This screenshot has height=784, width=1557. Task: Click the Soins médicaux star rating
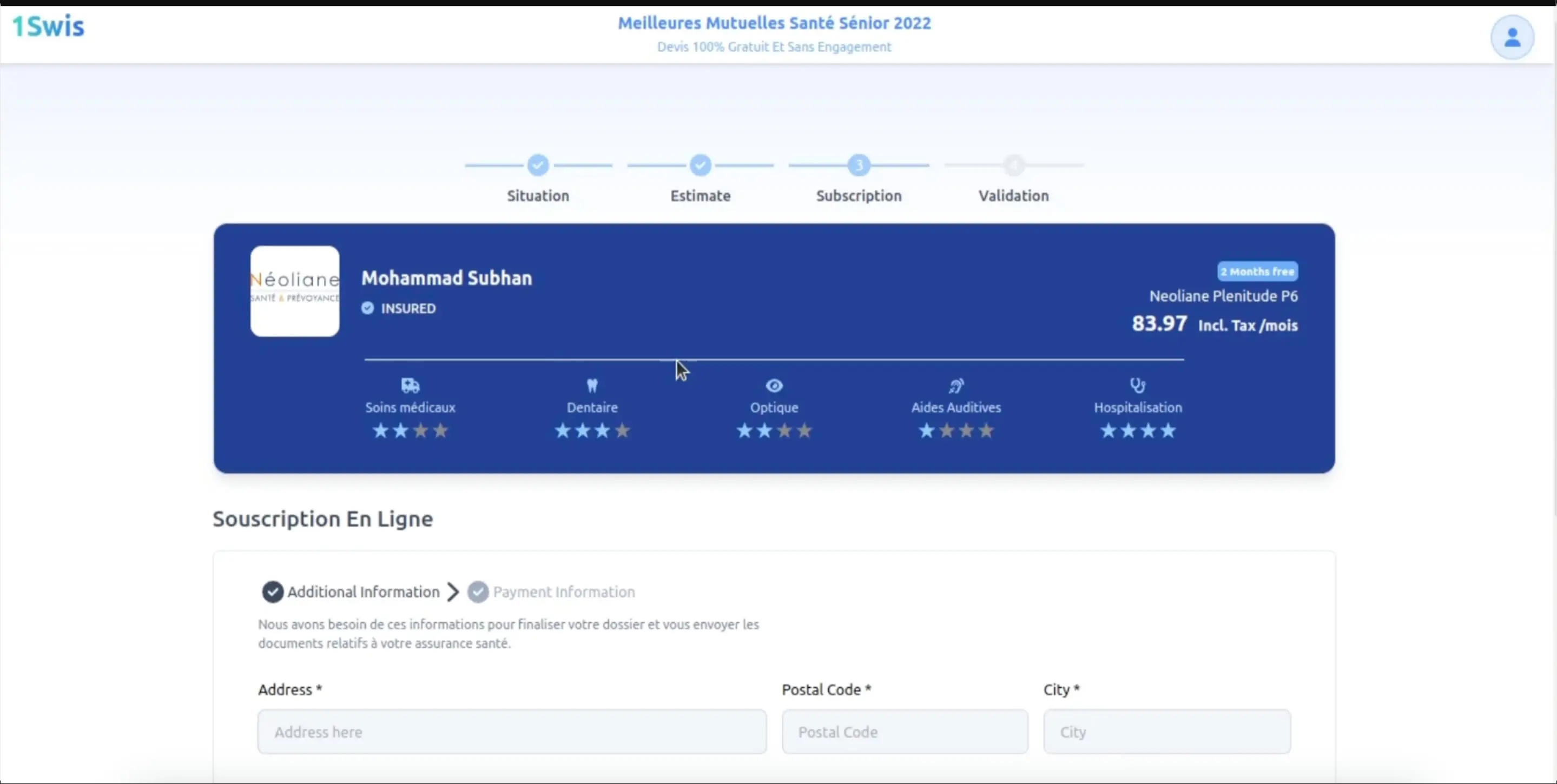pyautogui.click(x=411, y=430)
